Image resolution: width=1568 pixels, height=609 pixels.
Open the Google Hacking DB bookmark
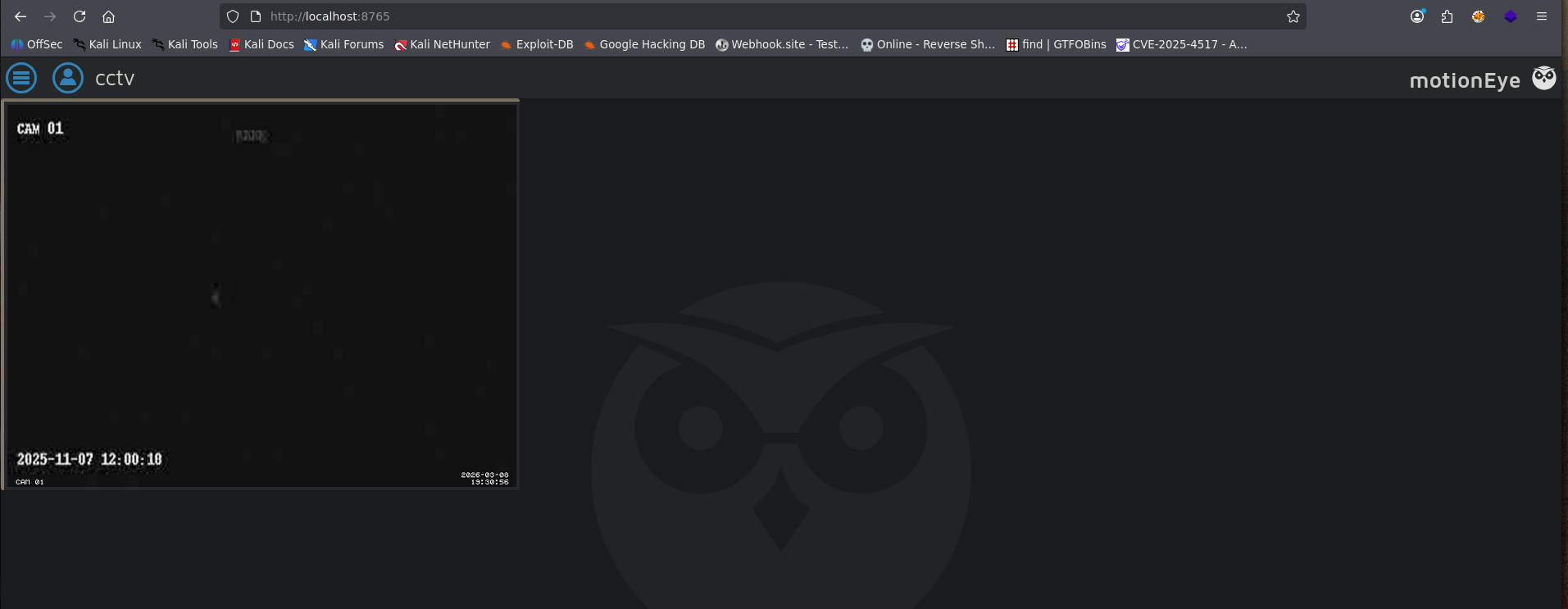(644, 44)
